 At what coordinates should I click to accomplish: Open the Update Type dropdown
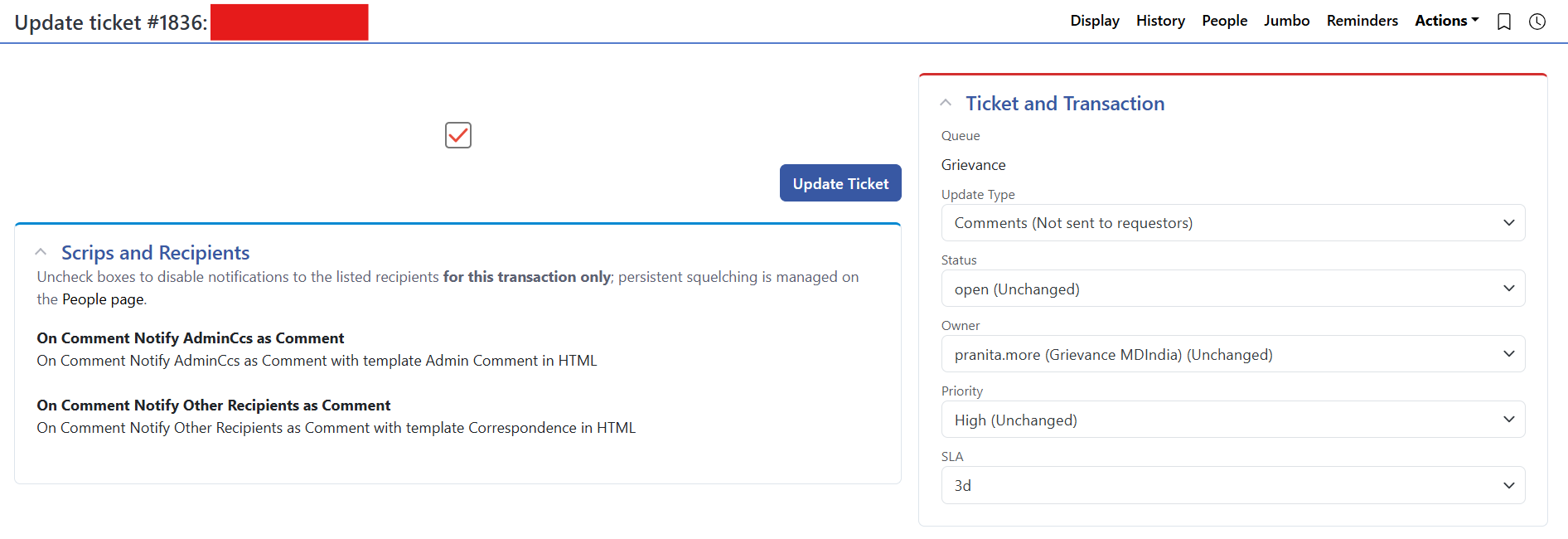[x=1232, y=223]
